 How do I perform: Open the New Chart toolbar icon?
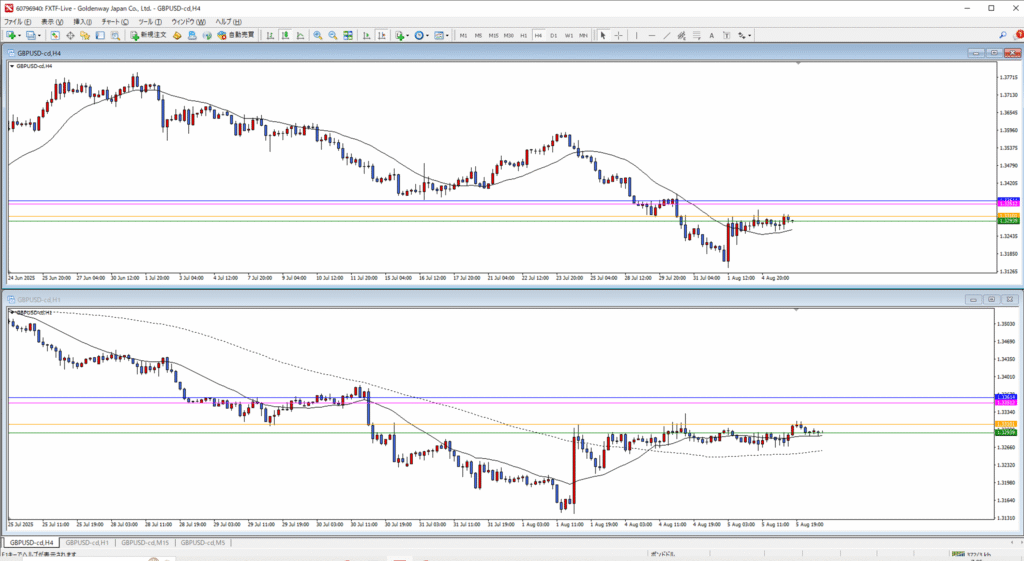tap(11, 35)
